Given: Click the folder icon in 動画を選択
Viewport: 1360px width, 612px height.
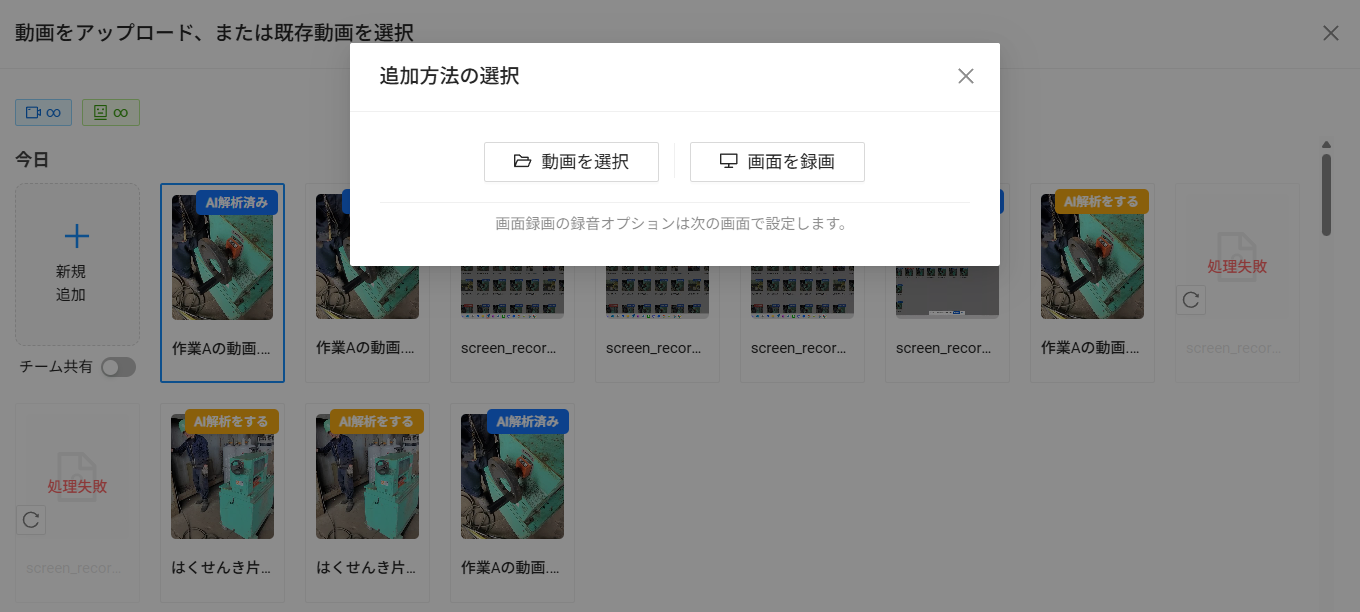Looking at the screenshot, I should coord(522,162).
